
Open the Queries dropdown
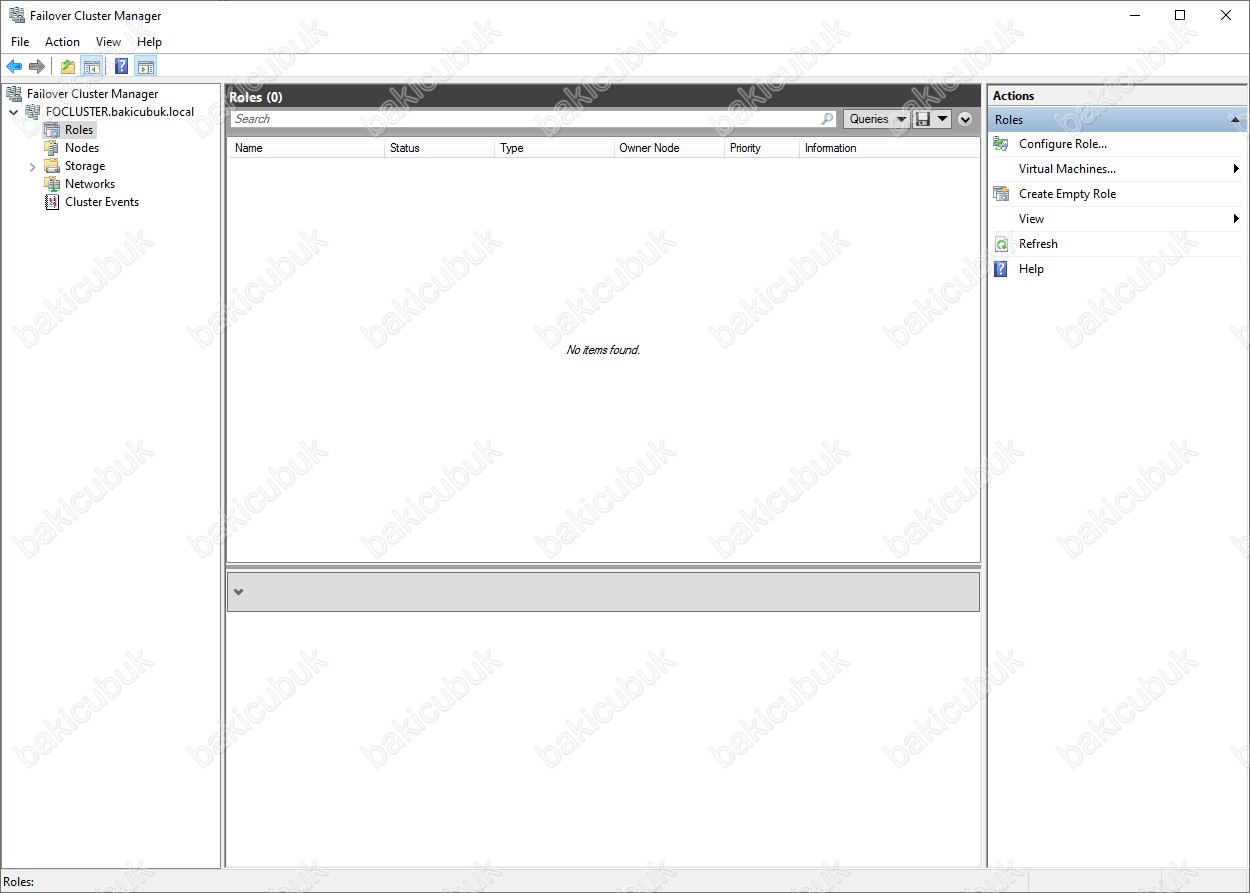pyautogui.click(x=877, y=119)
